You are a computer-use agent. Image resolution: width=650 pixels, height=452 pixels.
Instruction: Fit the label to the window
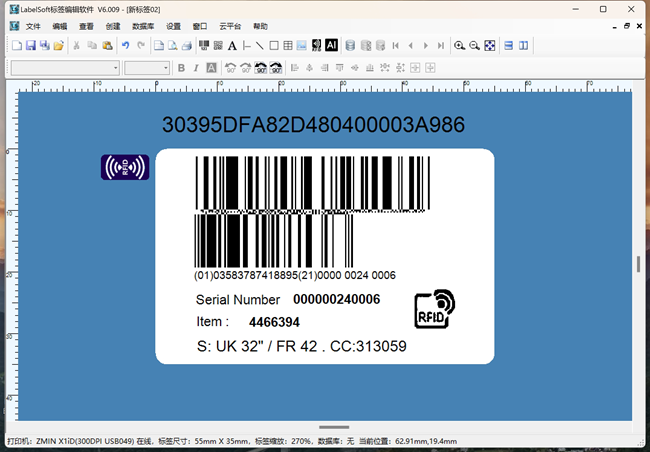(x=490, y=46)
